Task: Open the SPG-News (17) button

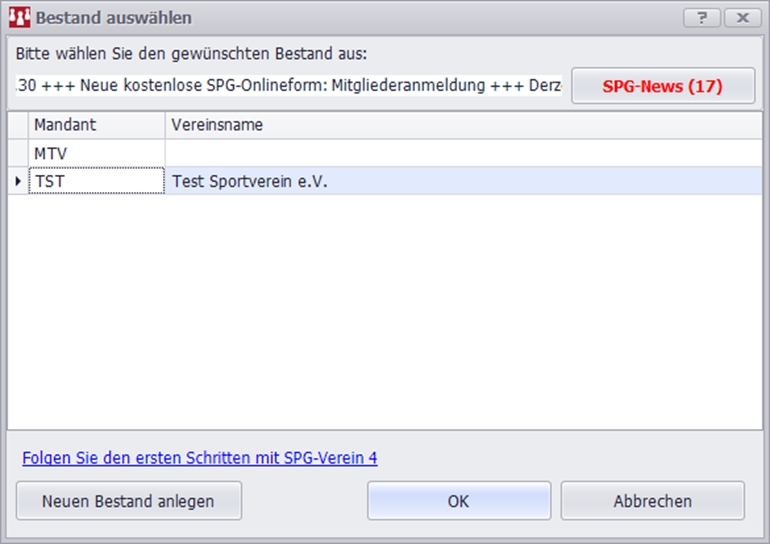Action: pyautogui.click(x=662, y=86)
